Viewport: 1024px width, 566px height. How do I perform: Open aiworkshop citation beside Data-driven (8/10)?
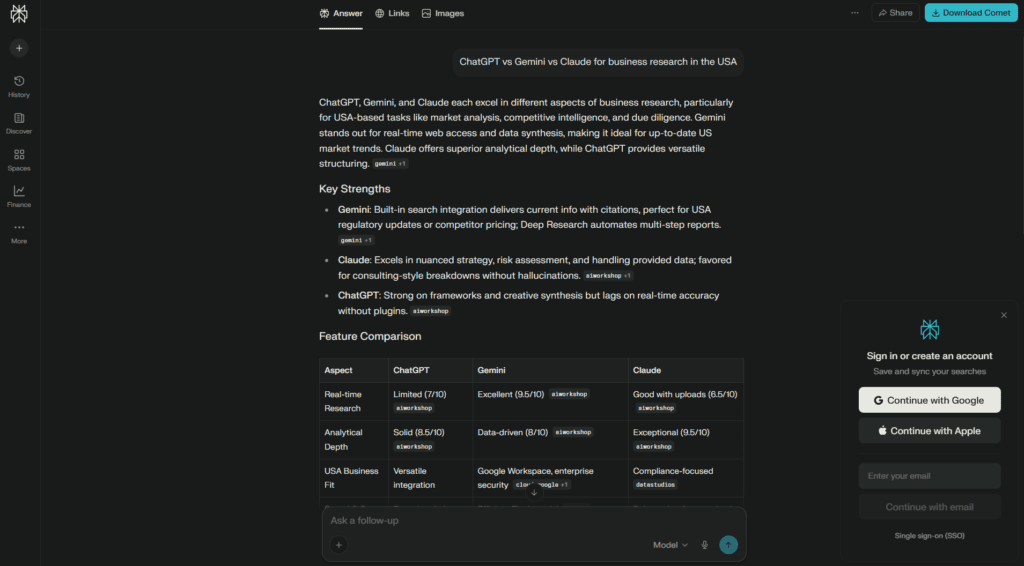pyautogui.click(x=573, y=432)
